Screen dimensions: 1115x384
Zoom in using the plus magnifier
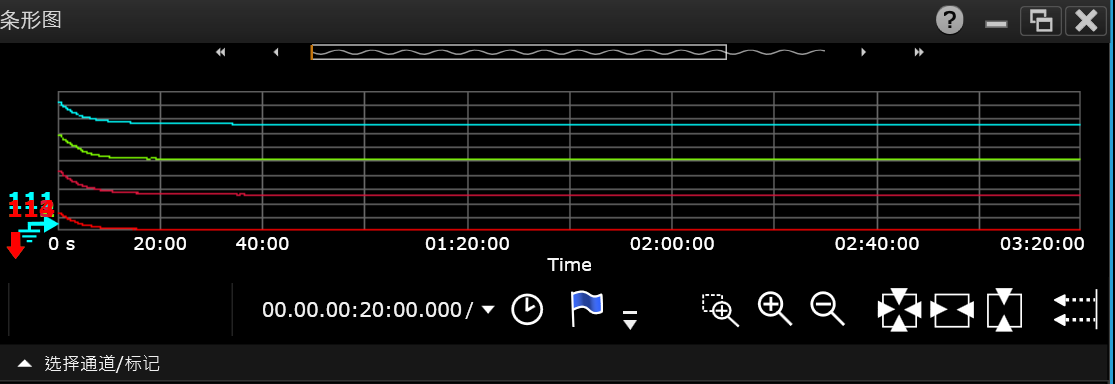[775, 309]
